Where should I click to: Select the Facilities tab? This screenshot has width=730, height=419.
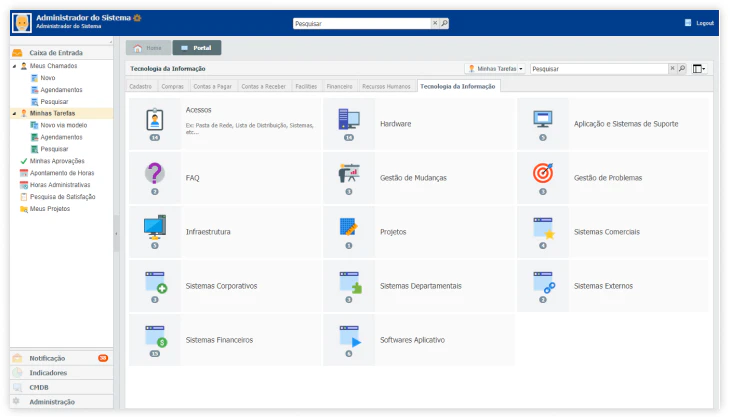point(306,87)
